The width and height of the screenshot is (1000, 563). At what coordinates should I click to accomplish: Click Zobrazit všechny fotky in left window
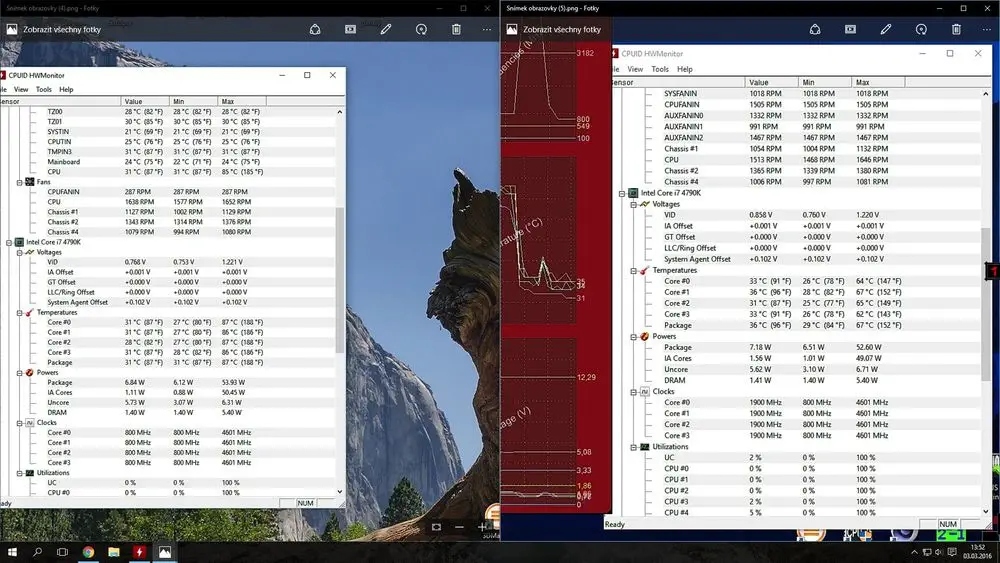tap(62, 29)
